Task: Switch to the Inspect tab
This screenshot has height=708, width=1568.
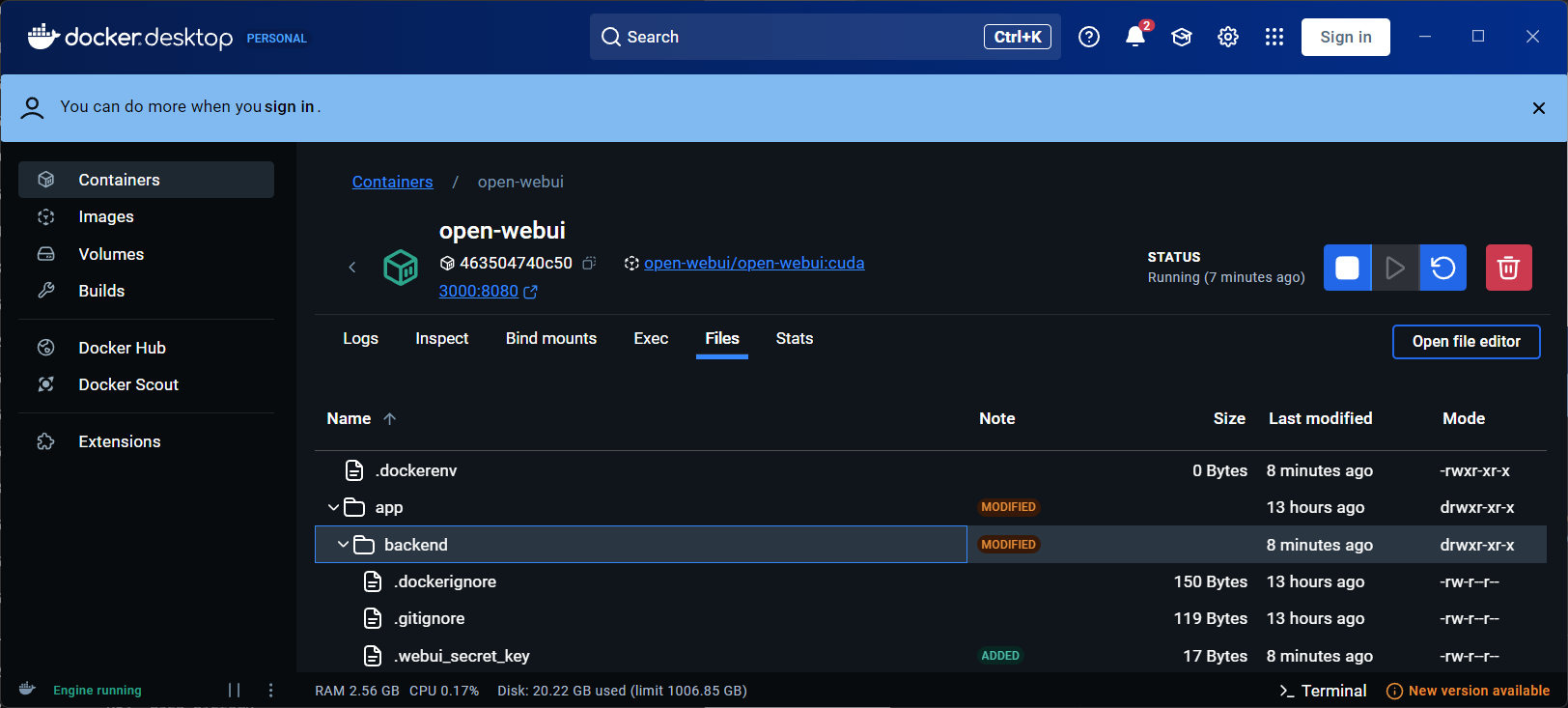Action: (x=441, y=338)
